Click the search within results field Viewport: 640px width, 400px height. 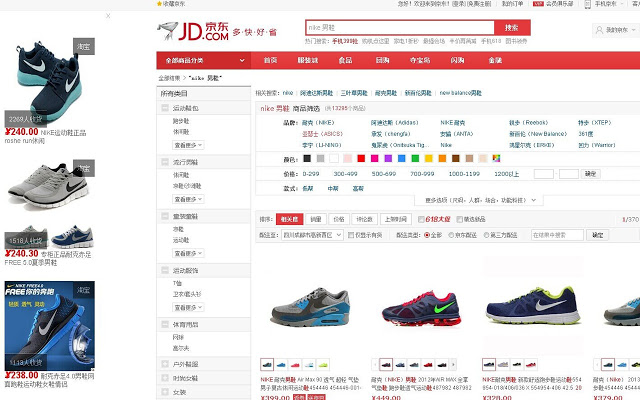tap(557, 235)
